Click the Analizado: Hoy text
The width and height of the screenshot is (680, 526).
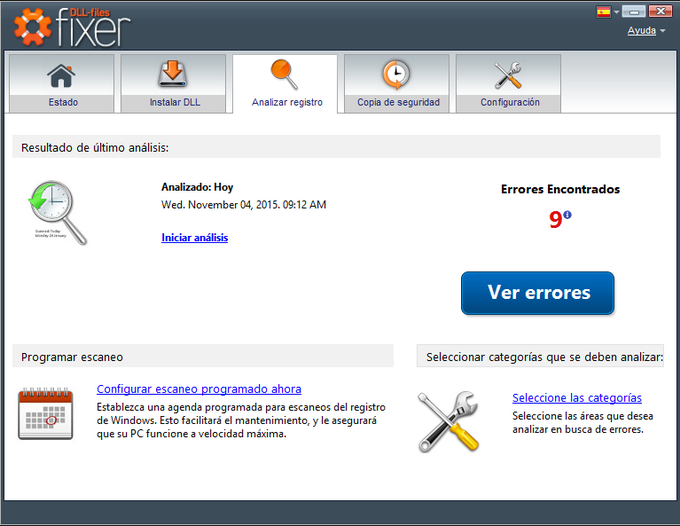pyautogui.click(x=197, y=187)
